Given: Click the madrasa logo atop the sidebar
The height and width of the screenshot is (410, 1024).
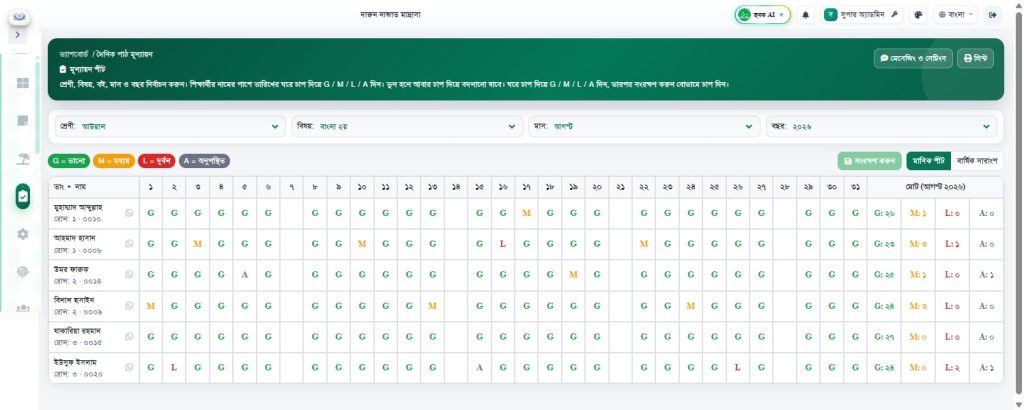Looking at the screenshot, I should [x=20, y=16].
